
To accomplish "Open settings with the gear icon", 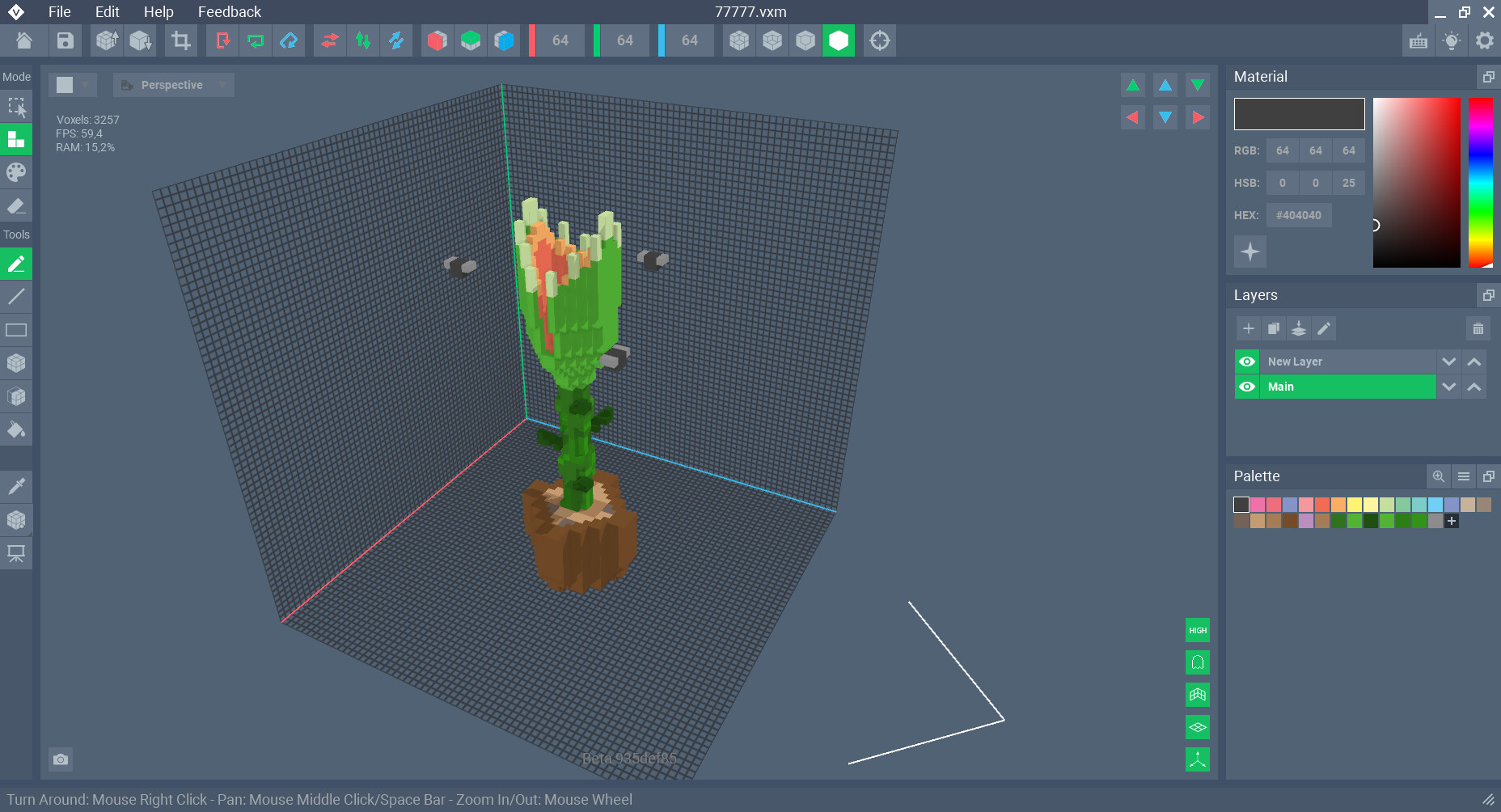I will click(1485, 40).
